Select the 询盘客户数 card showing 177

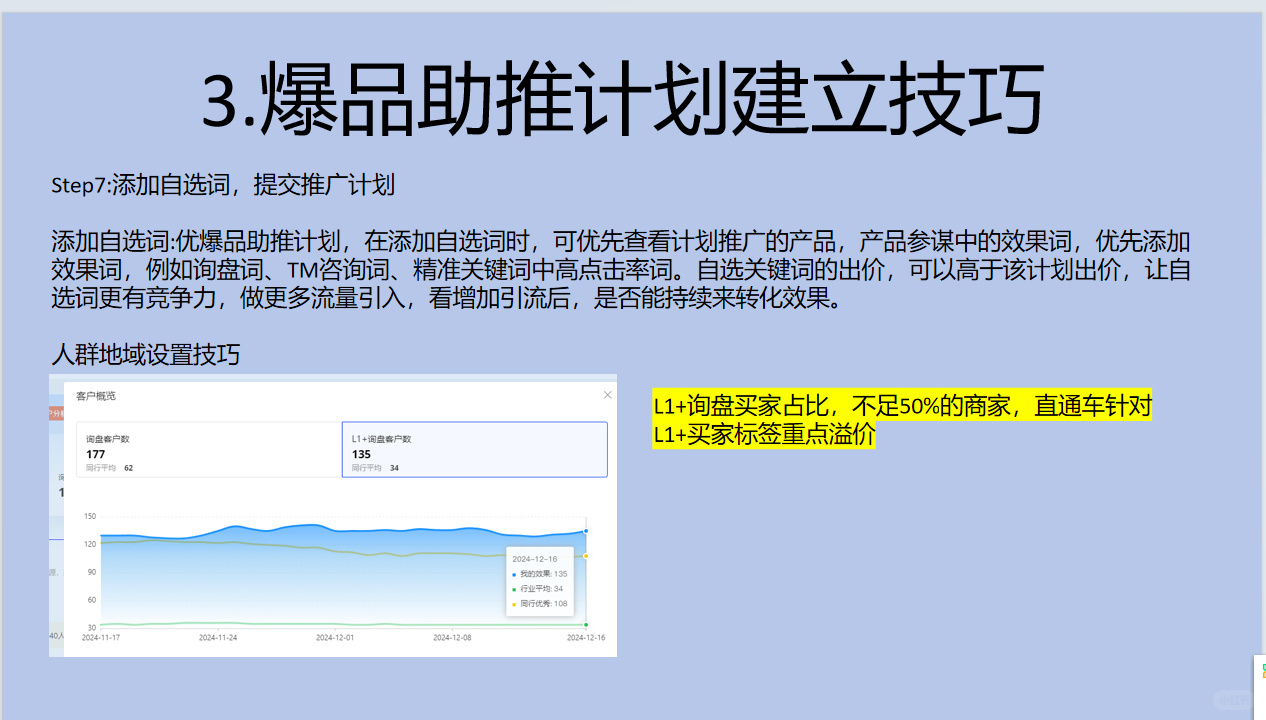209,449
